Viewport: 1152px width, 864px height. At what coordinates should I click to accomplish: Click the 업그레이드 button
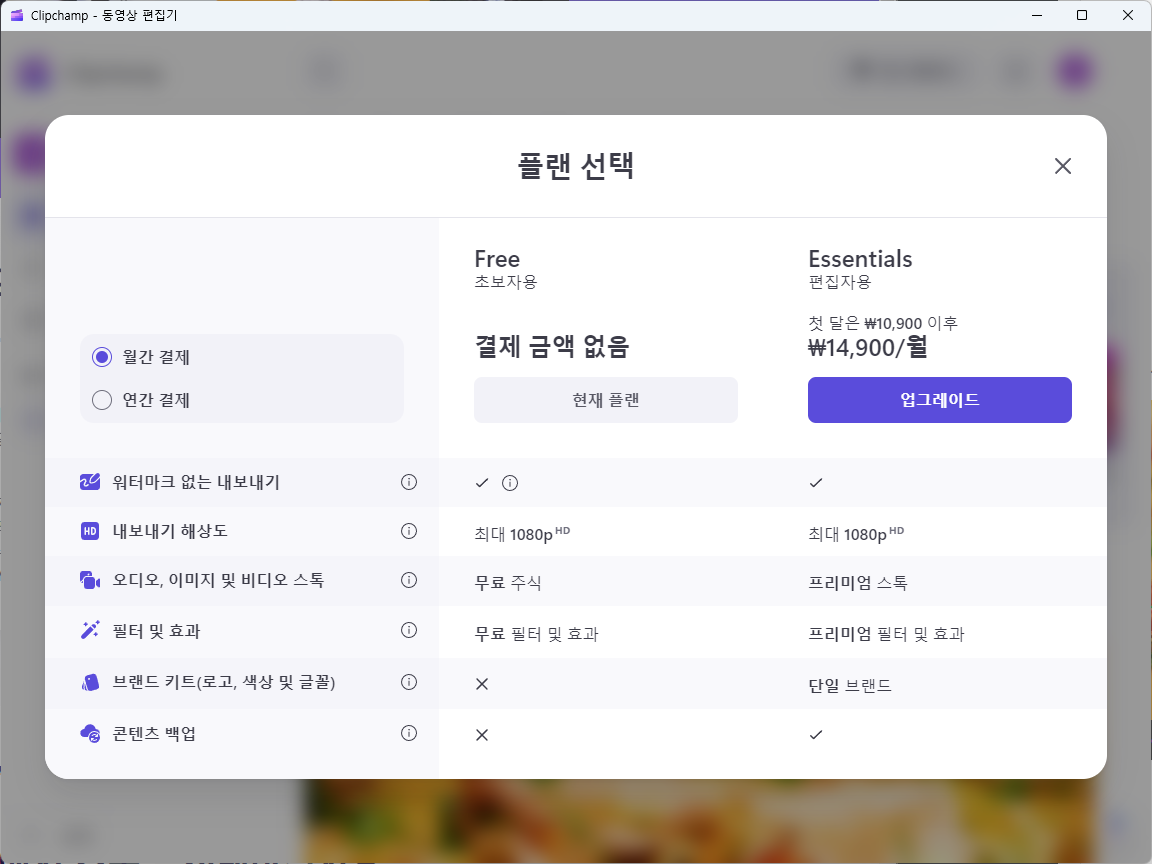pyautogui.click(x=940, y=400)
